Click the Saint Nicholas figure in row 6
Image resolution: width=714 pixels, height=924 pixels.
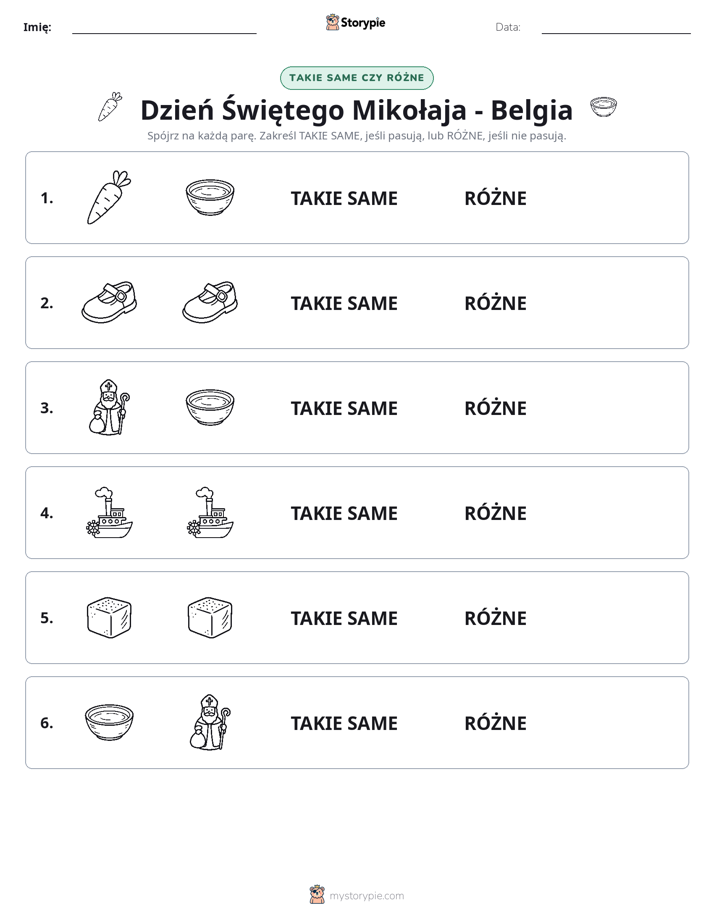coord(210,722)
